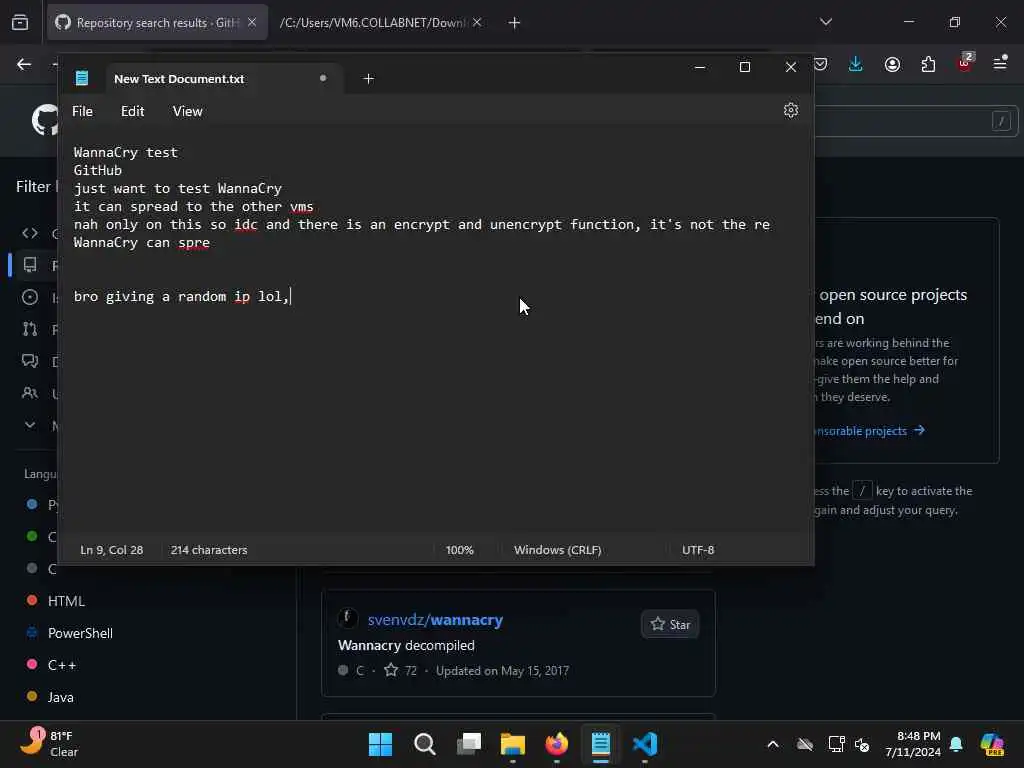This screenshot has height=768, width=1024.
Task: Open a new browser tab
Action: 515,23
